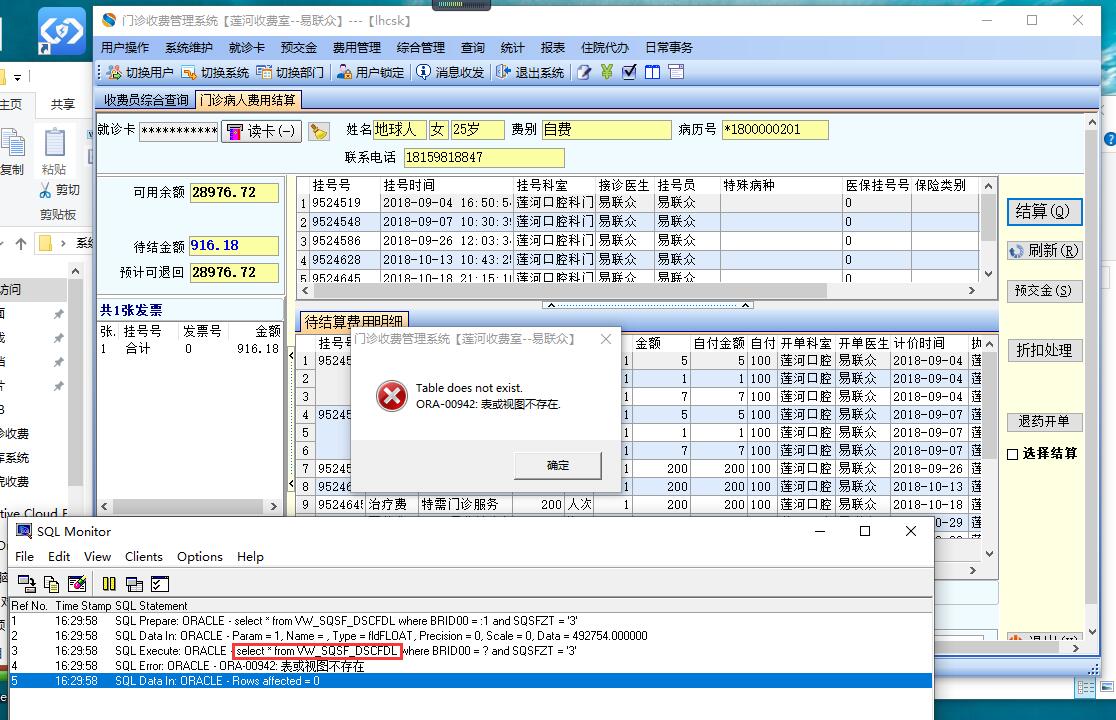1116x720 pixels.
Task: Select SQL Monitor row 1 SQL Prepare
Action: pos(470,621)
